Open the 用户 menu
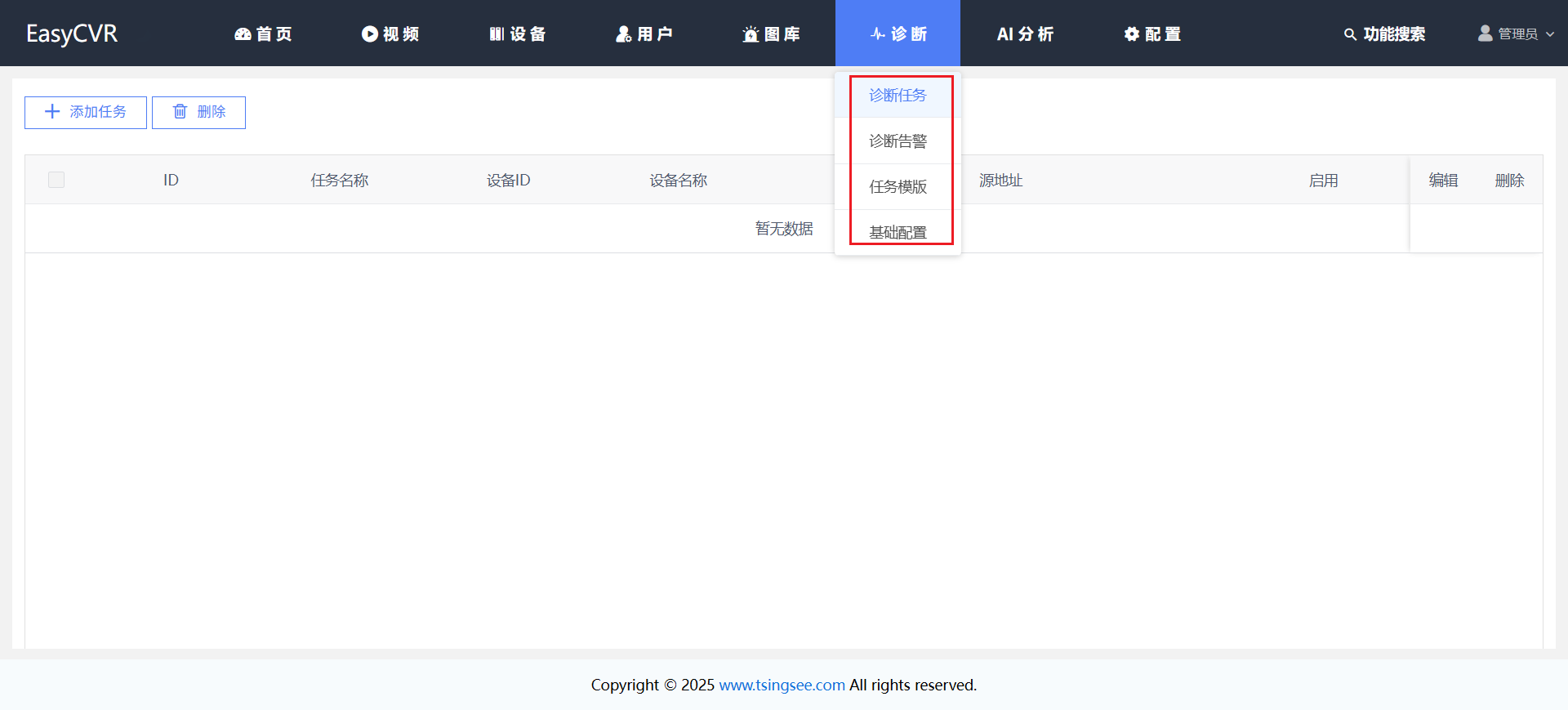Viewport: 1568px width, 710px height. point(644,34)
